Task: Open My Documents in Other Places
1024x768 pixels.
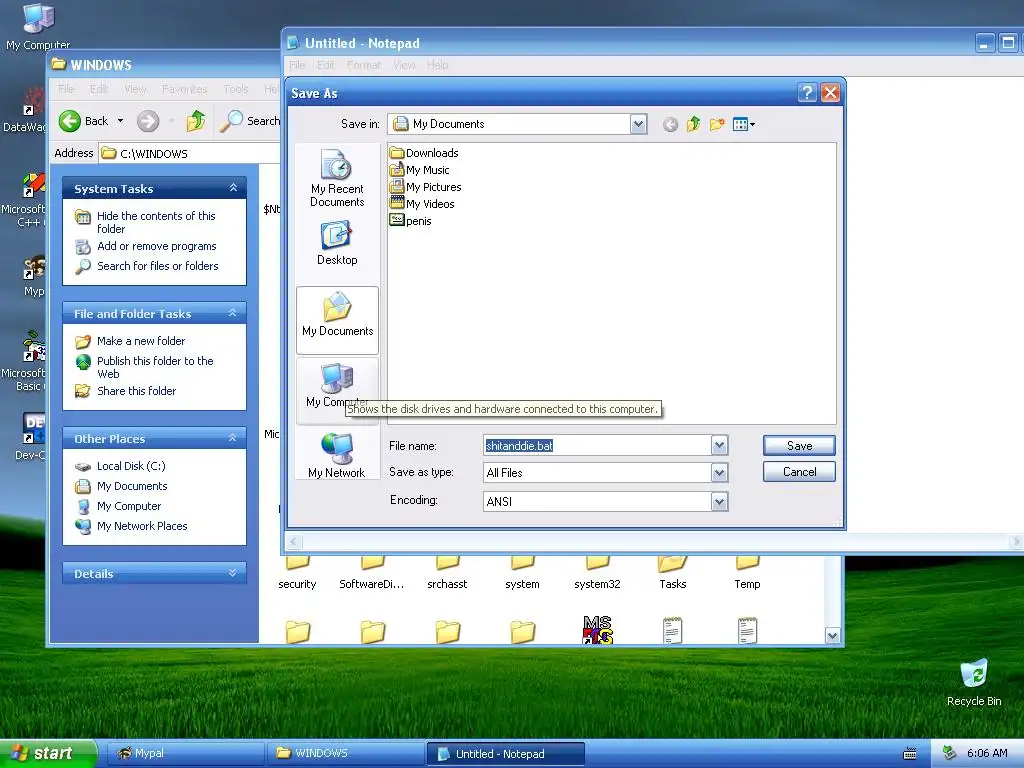Action: [132, 486]
